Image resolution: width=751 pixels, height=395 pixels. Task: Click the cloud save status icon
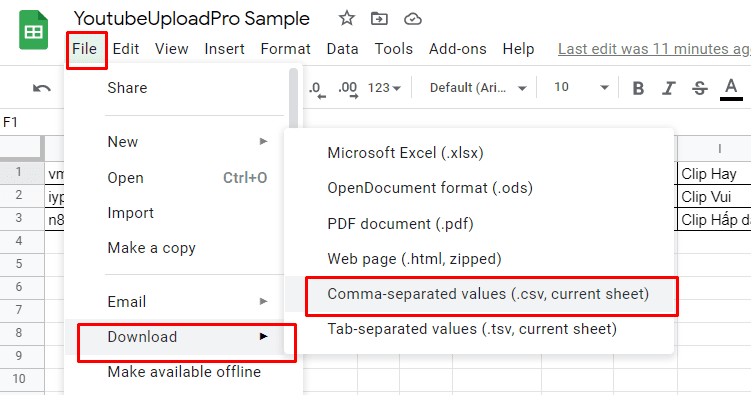[412, 19]
